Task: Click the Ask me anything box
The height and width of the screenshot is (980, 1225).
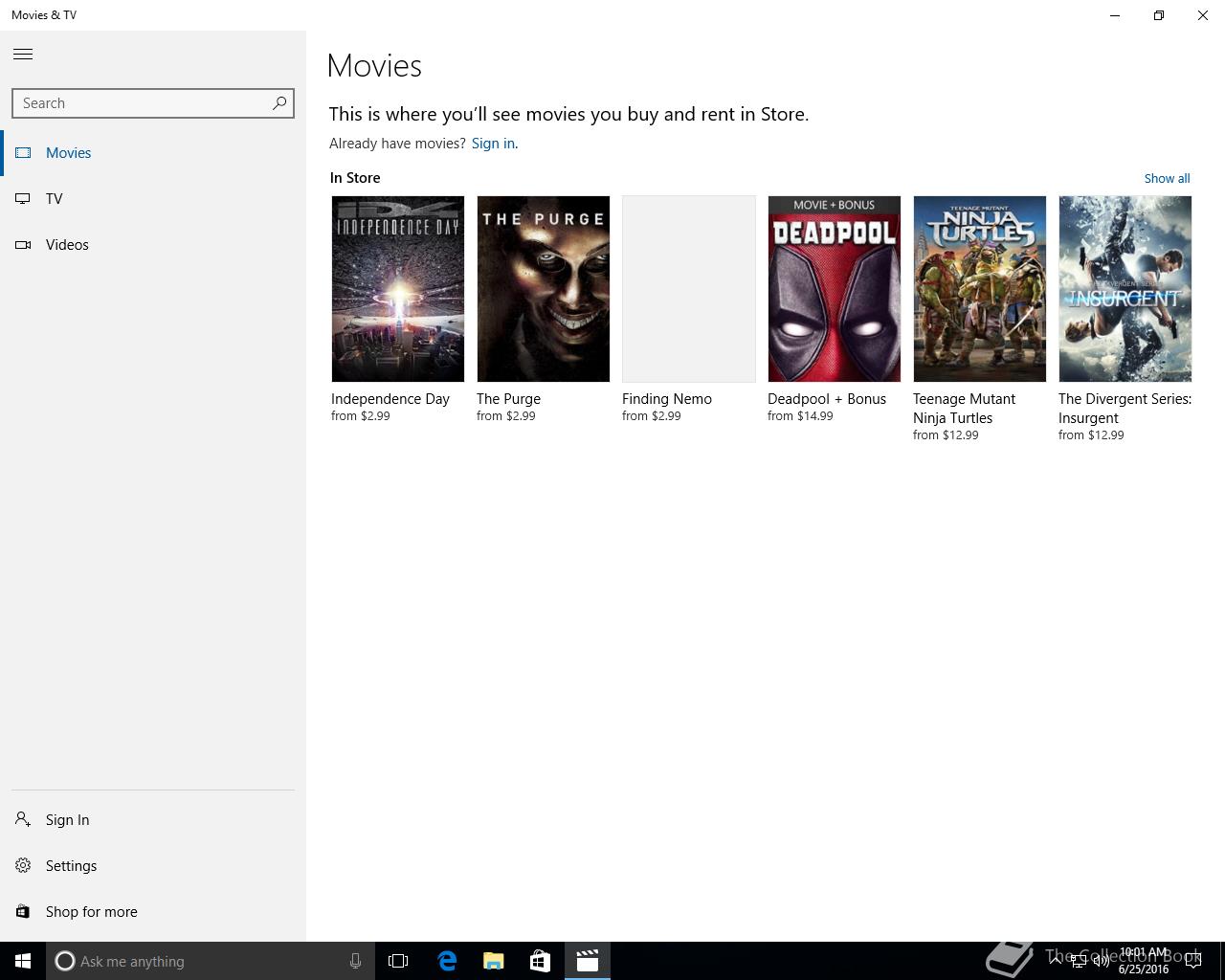Action: (x=210, y=961)
